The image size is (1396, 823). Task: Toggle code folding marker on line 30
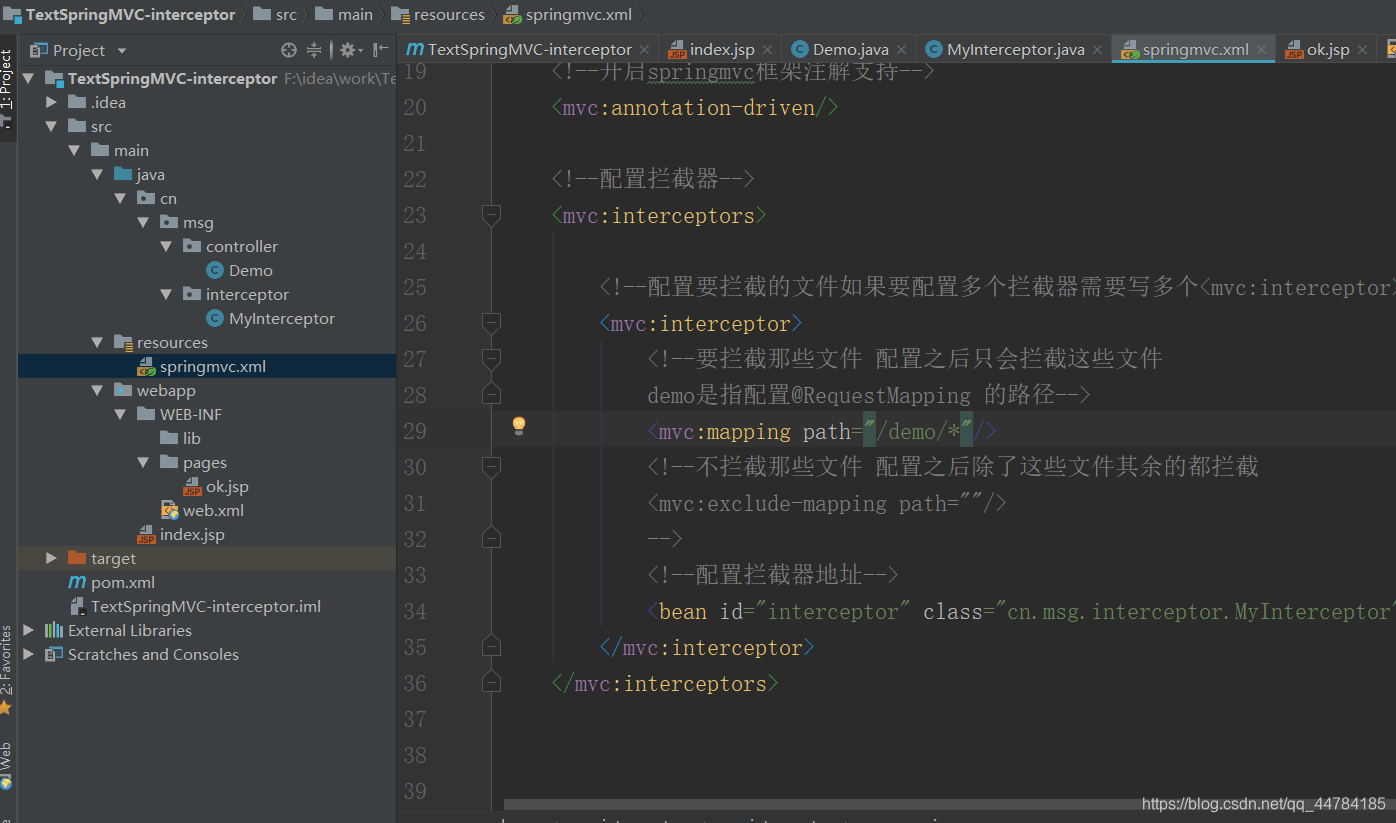[491, 467]
